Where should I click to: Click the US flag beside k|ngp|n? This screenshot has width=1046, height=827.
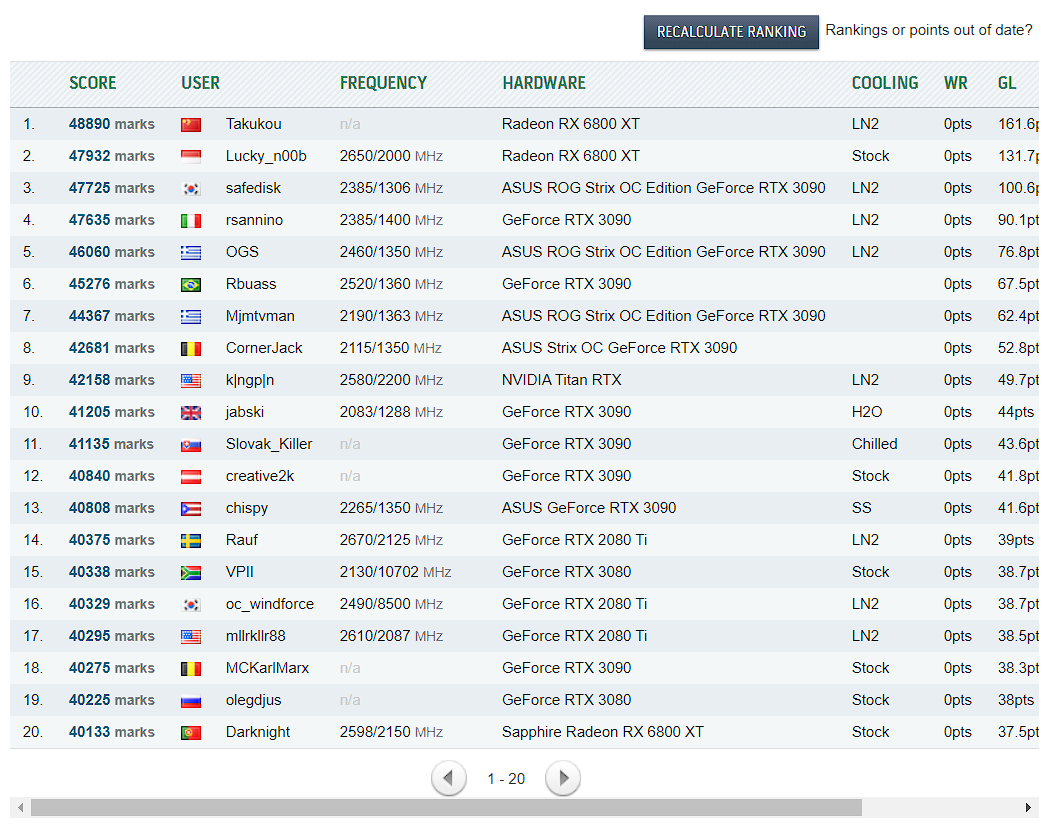pos(191,381)
